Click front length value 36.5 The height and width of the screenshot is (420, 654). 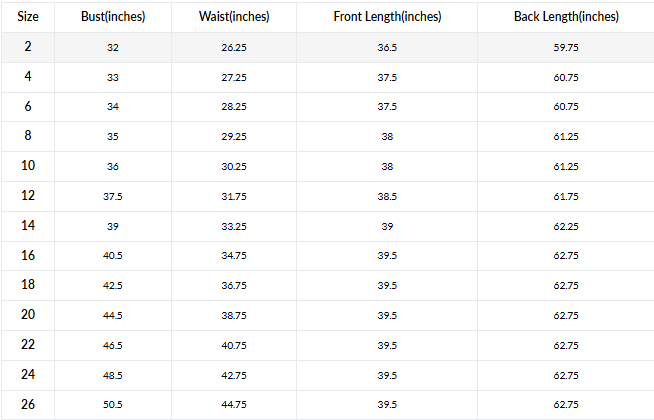coord(387,47)
